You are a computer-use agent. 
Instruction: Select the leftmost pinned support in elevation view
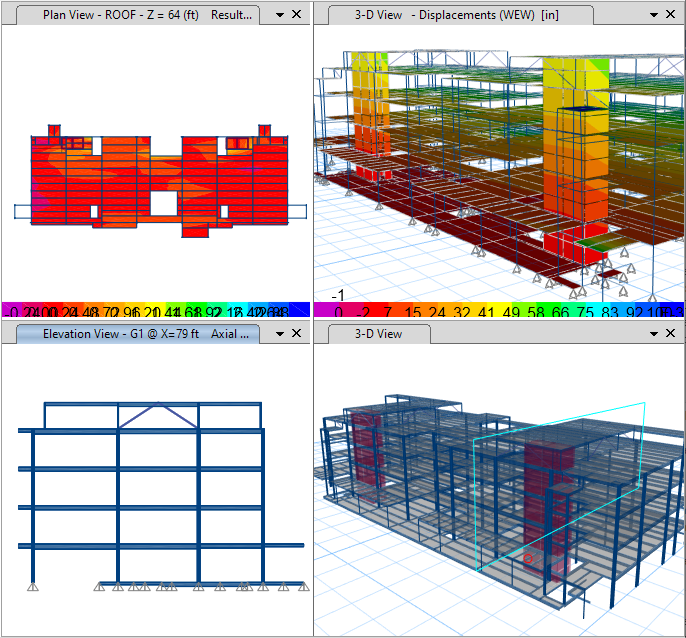[33, 586]
